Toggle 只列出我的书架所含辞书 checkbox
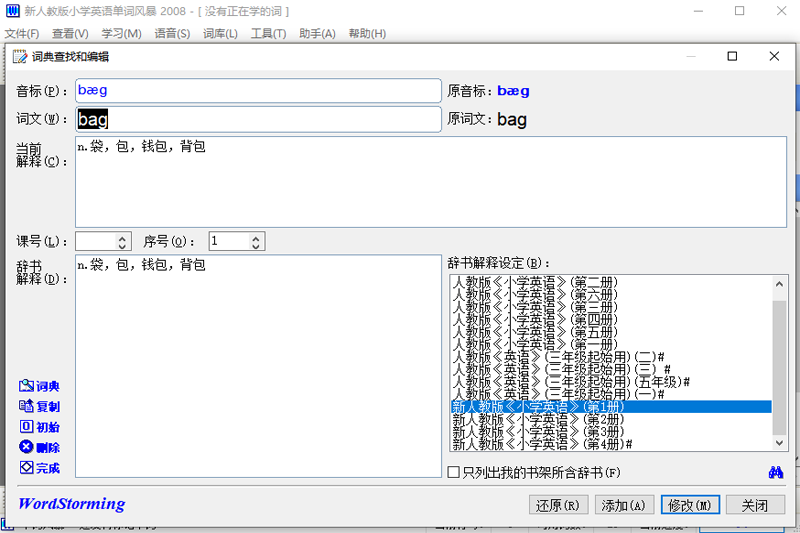The height and width of the screenshot is (533, 800). (x=453, y=472)
